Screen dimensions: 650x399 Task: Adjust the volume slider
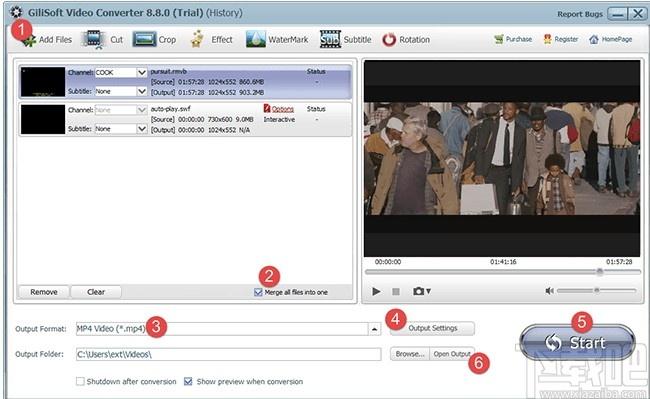pos(596,290)
